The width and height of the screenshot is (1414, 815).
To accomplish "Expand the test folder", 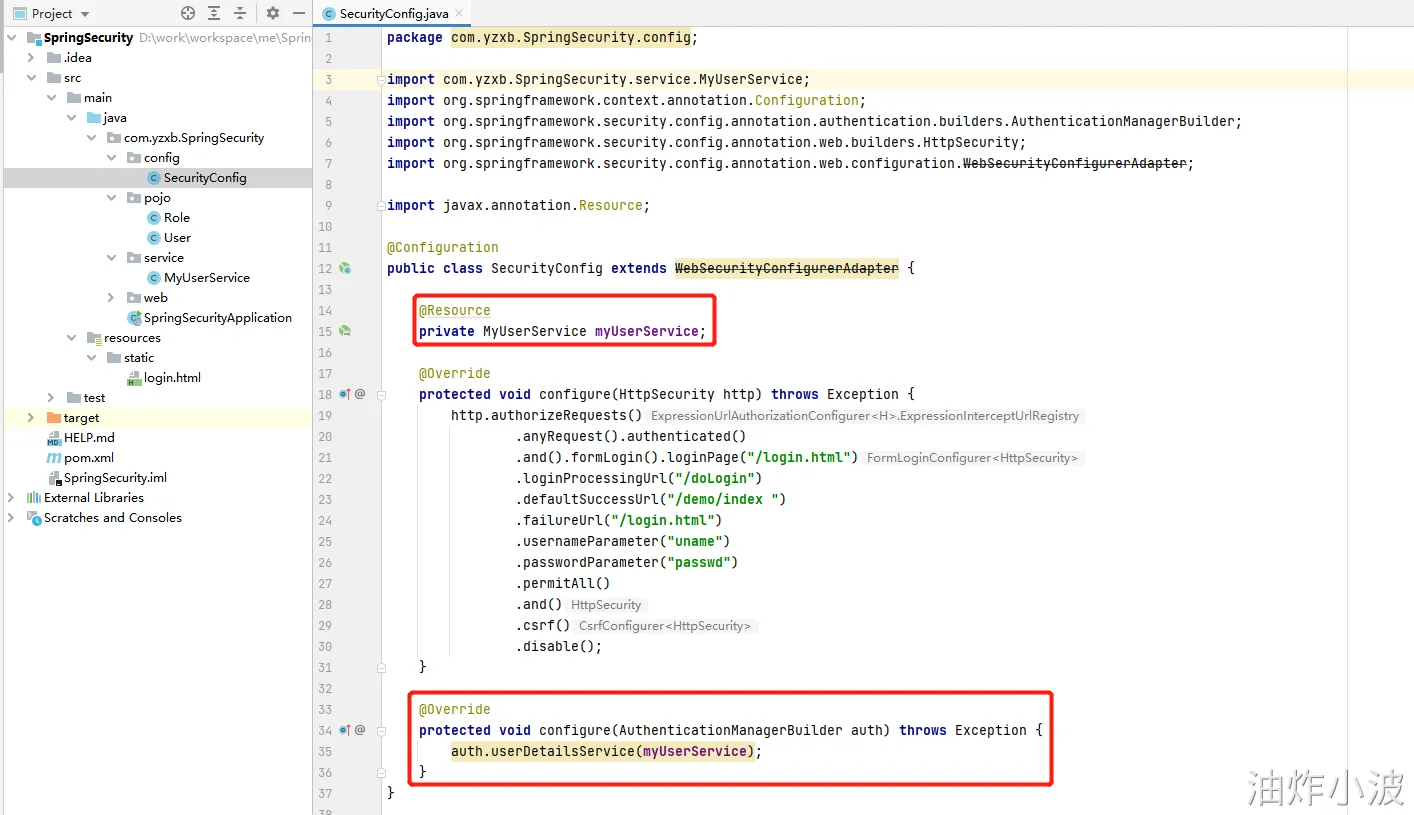I will click(52, 398).
